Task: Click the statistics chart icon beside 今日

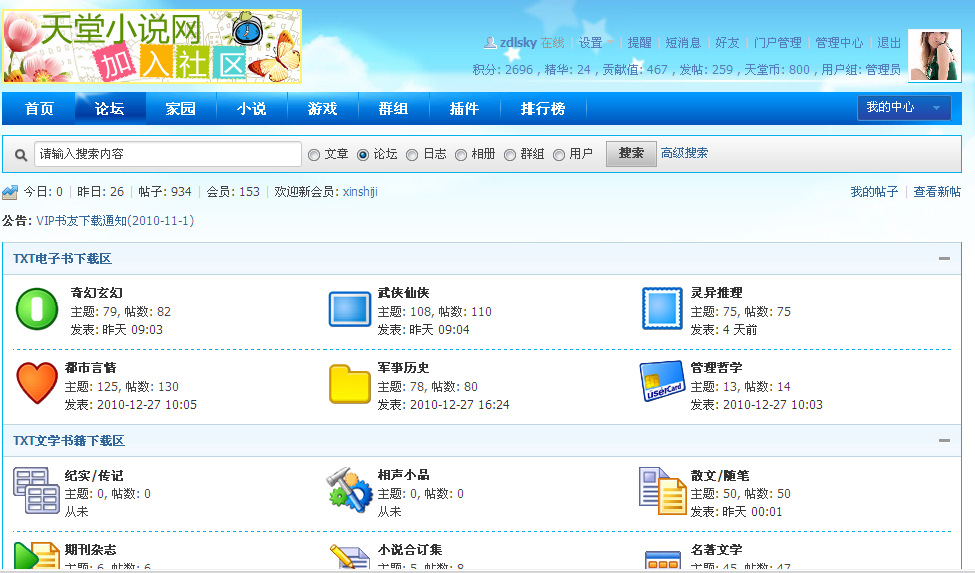Action: pyautogui.click(x=10, y=192)
